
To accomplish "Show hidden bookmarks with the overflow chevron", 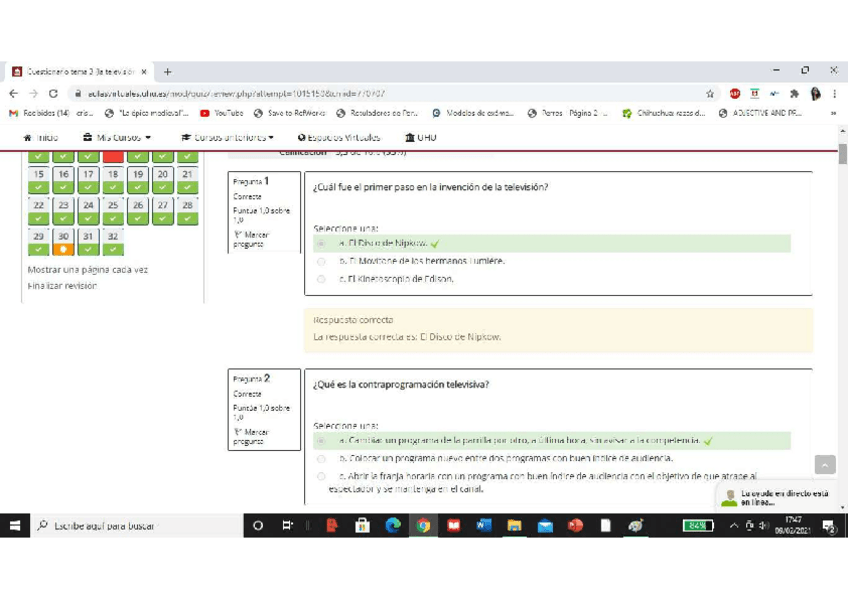I will (x=832, y=113).
